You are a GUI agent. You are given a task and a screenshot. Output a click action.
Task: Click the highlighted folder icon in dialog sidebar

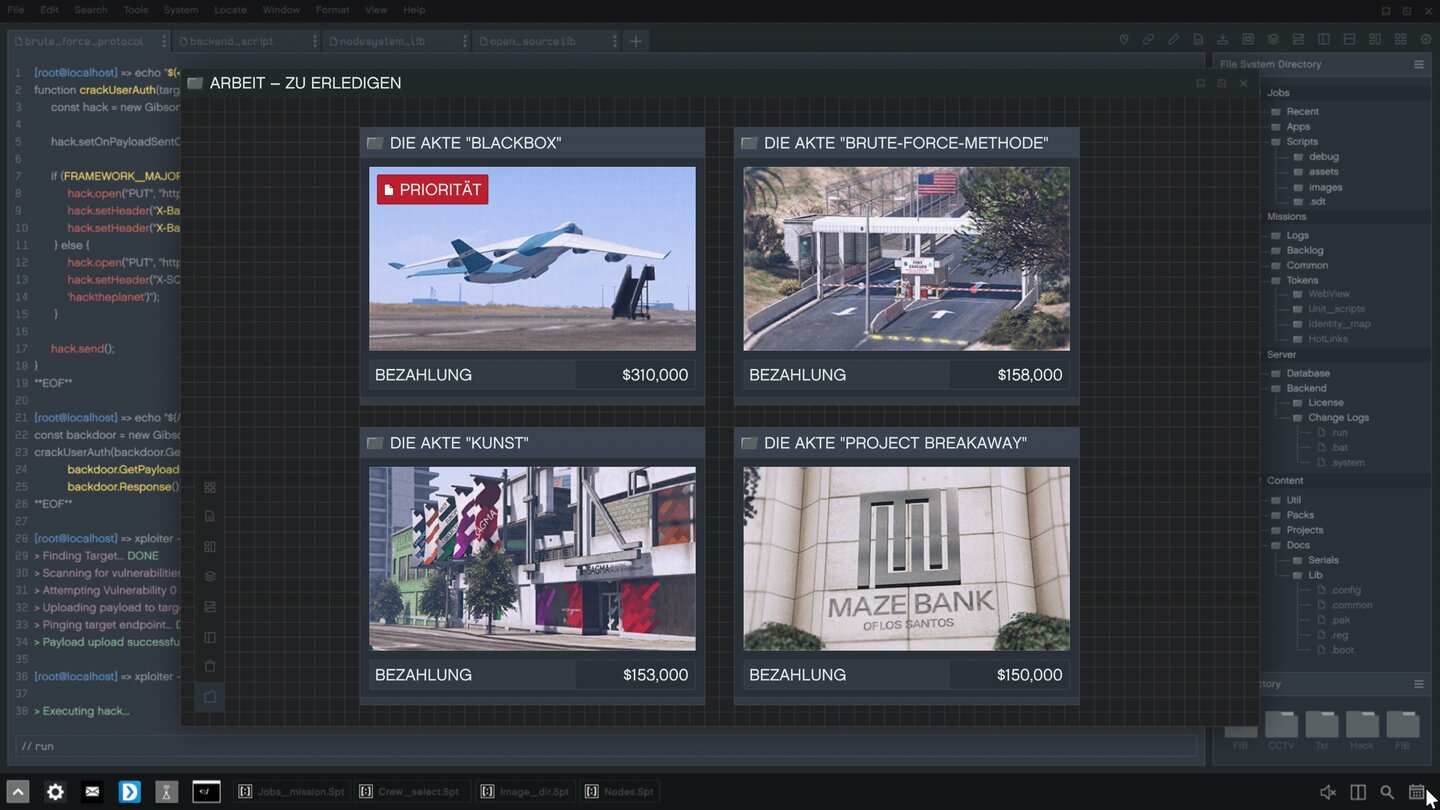tap(210, 696)
